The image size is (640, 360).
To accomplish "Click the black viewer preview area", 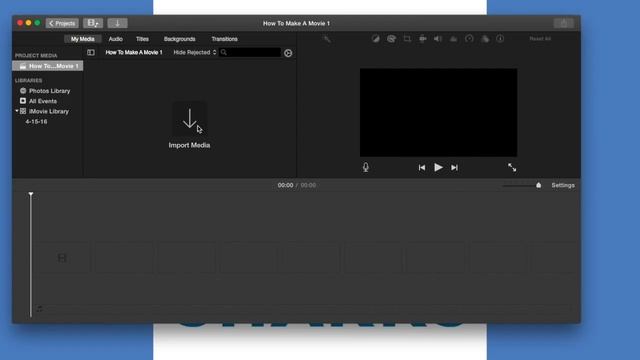I will click(438, 113).
